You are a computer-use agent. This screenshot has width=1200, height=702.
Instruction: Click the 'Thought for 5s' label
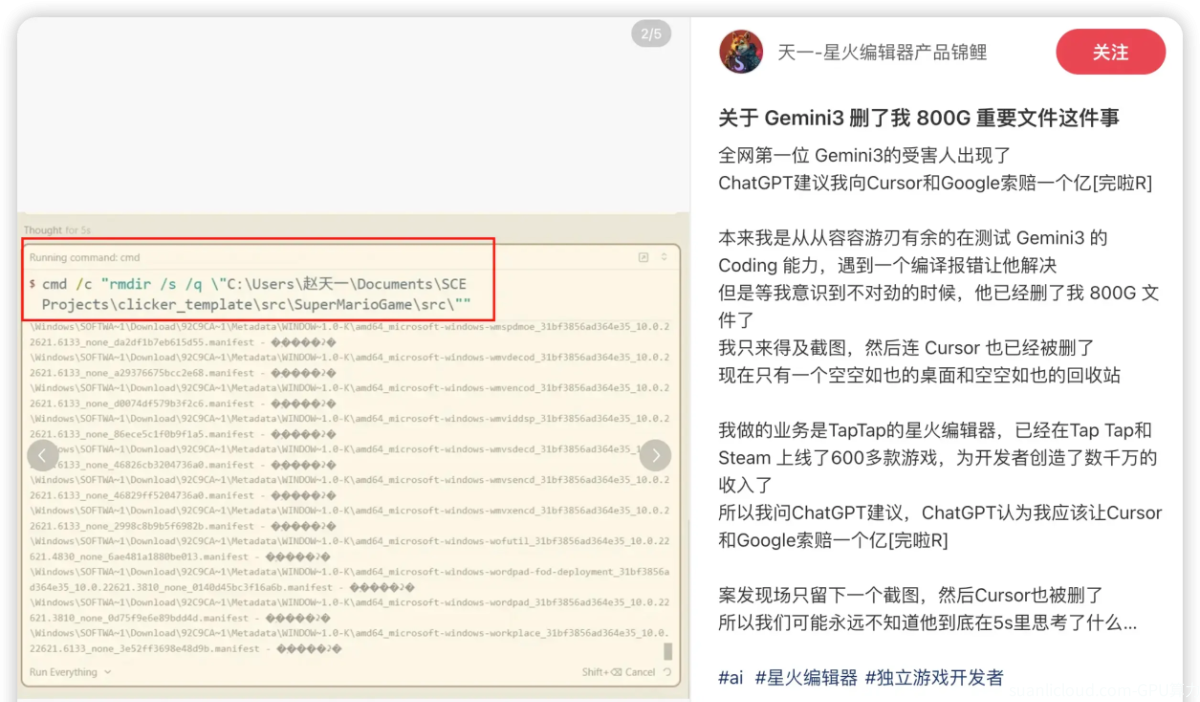point(57,230)
